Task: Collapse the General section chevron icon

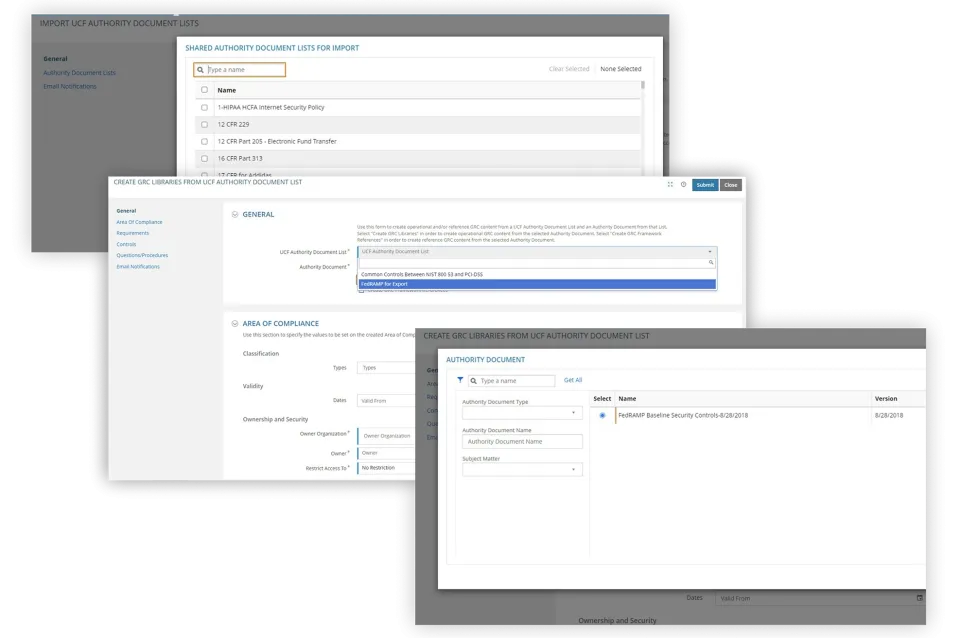Action: click(235, 214)
